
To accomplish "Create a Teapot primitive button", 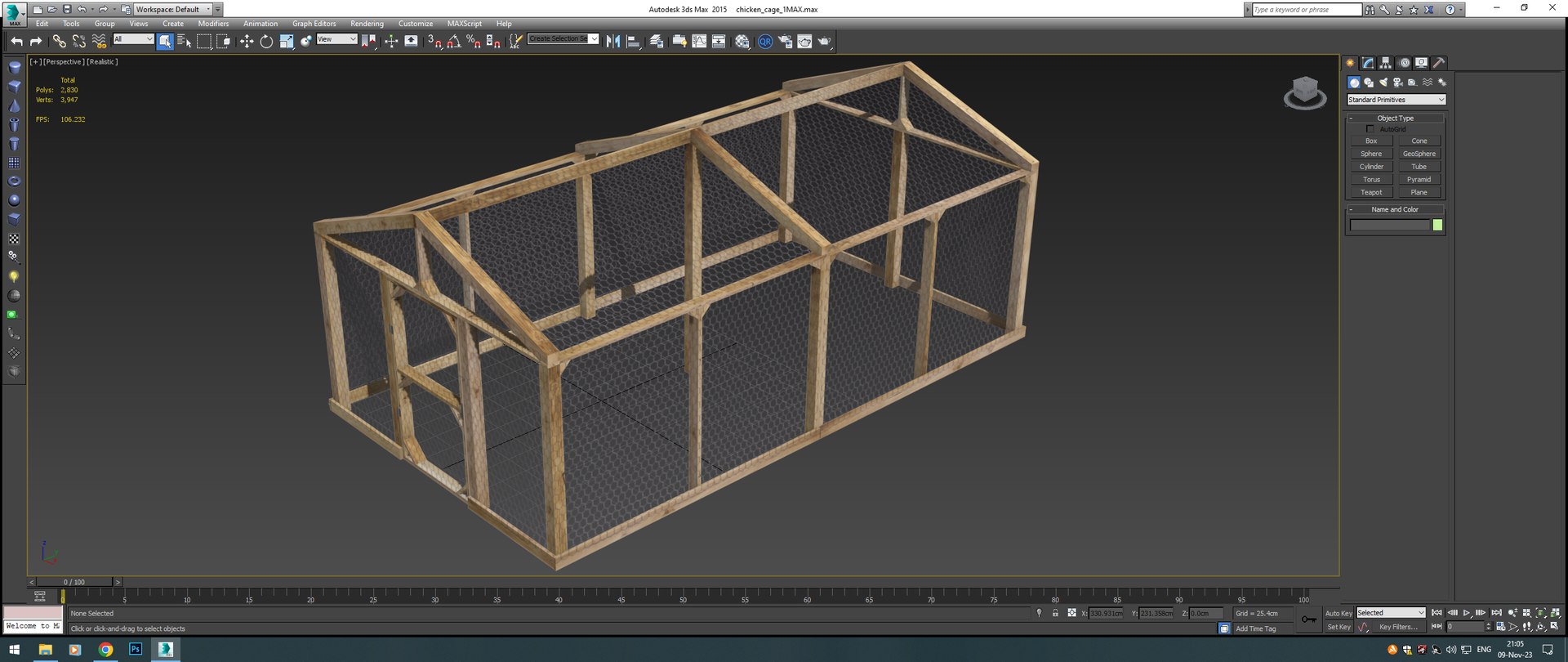I will 1371,193.
